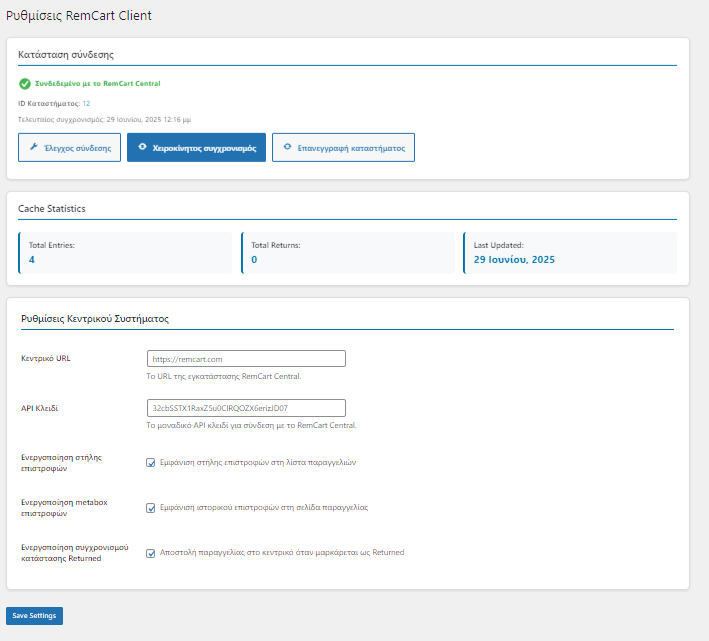709x641 pixels.
Task: Click Κατάσταση σύνδεσης heading
Action: (66, 54)
